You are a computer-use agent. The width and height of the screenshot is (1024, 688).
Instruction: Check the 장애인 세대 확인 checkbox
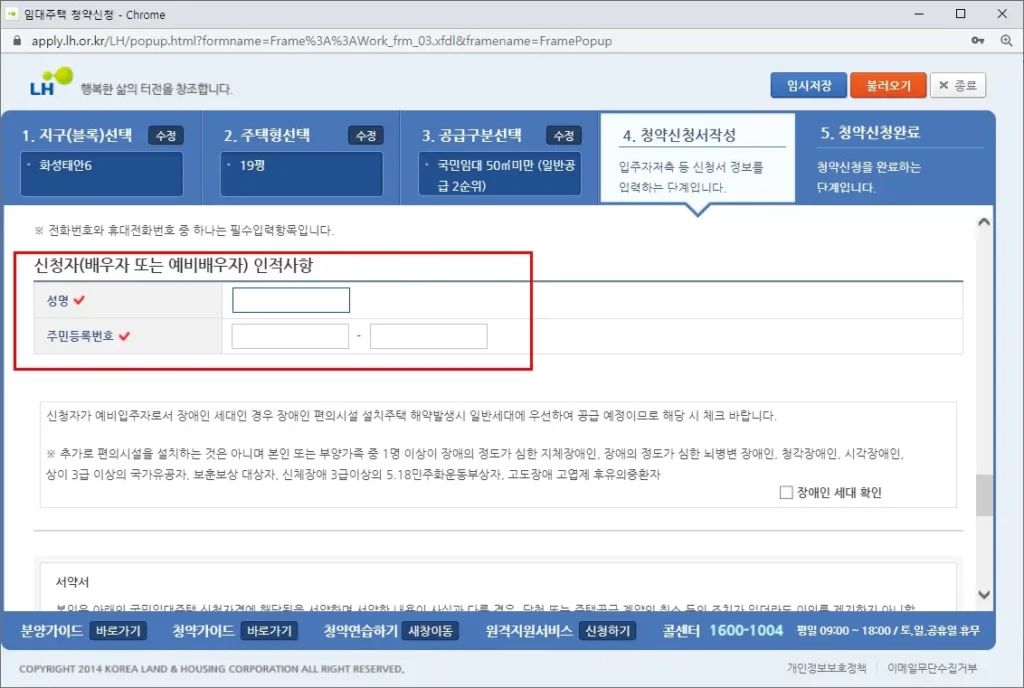[x=786, y=492]
